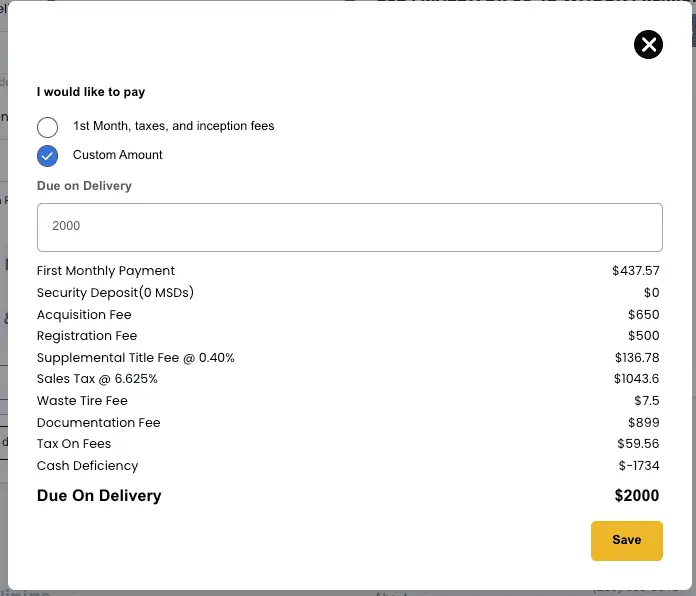Click the $500 Registration Fee value
The image size is (696, 596).
[x=644, y=336]
